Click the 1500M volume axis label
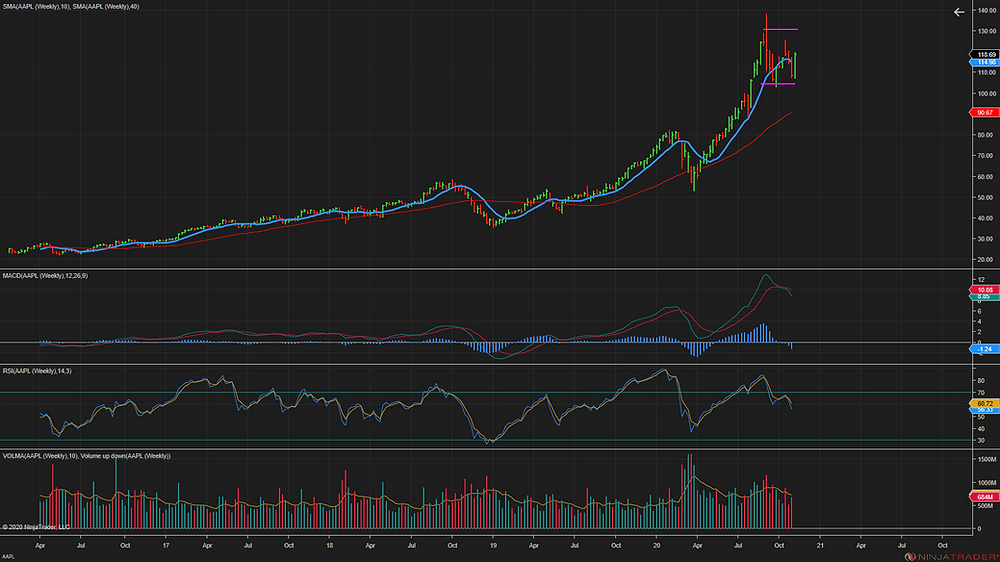 click(x=987, y=459)
